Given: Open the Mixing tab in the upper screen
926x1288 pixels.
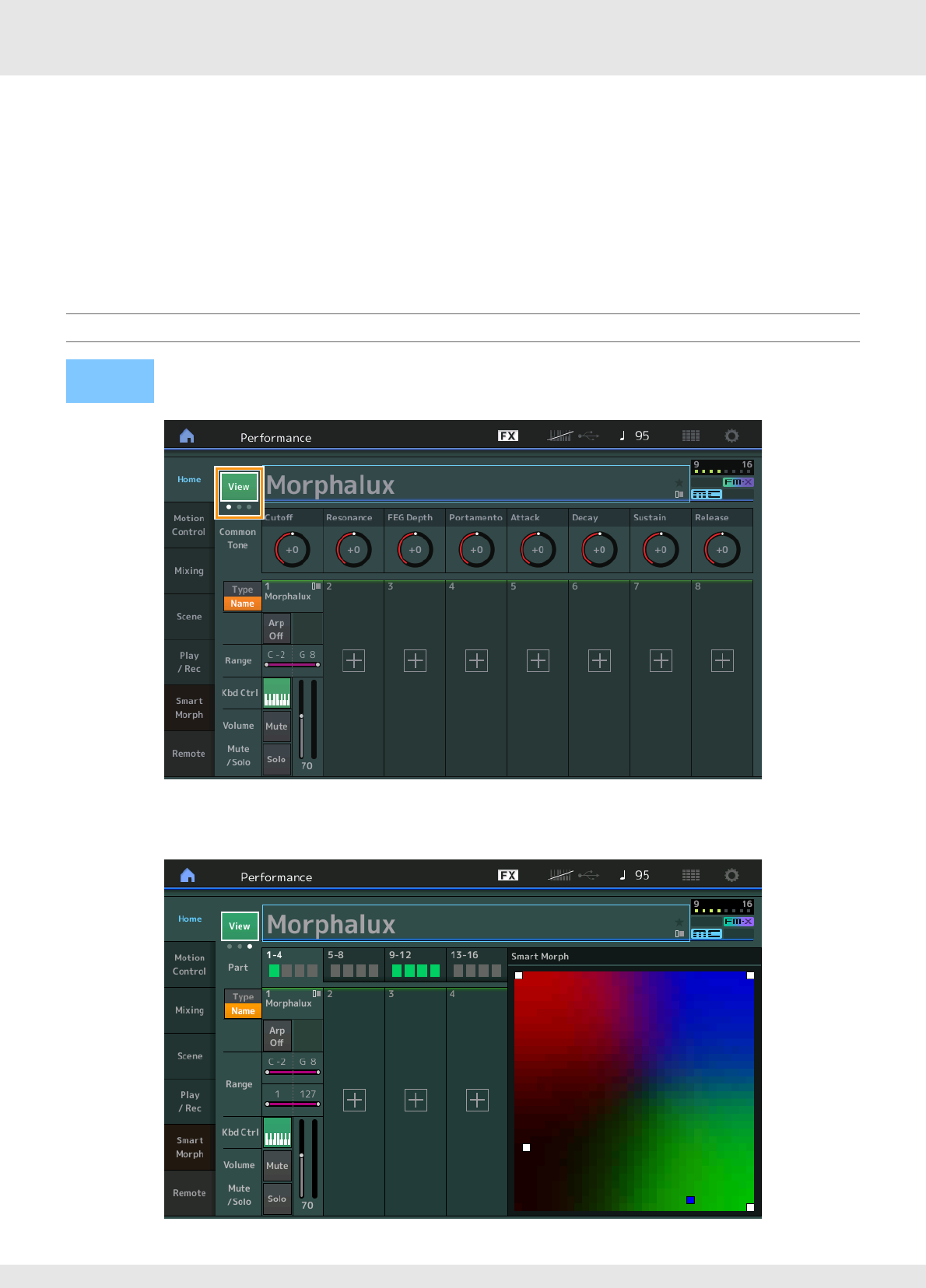Looking at the screenshot, I should (x=189, y=571).
